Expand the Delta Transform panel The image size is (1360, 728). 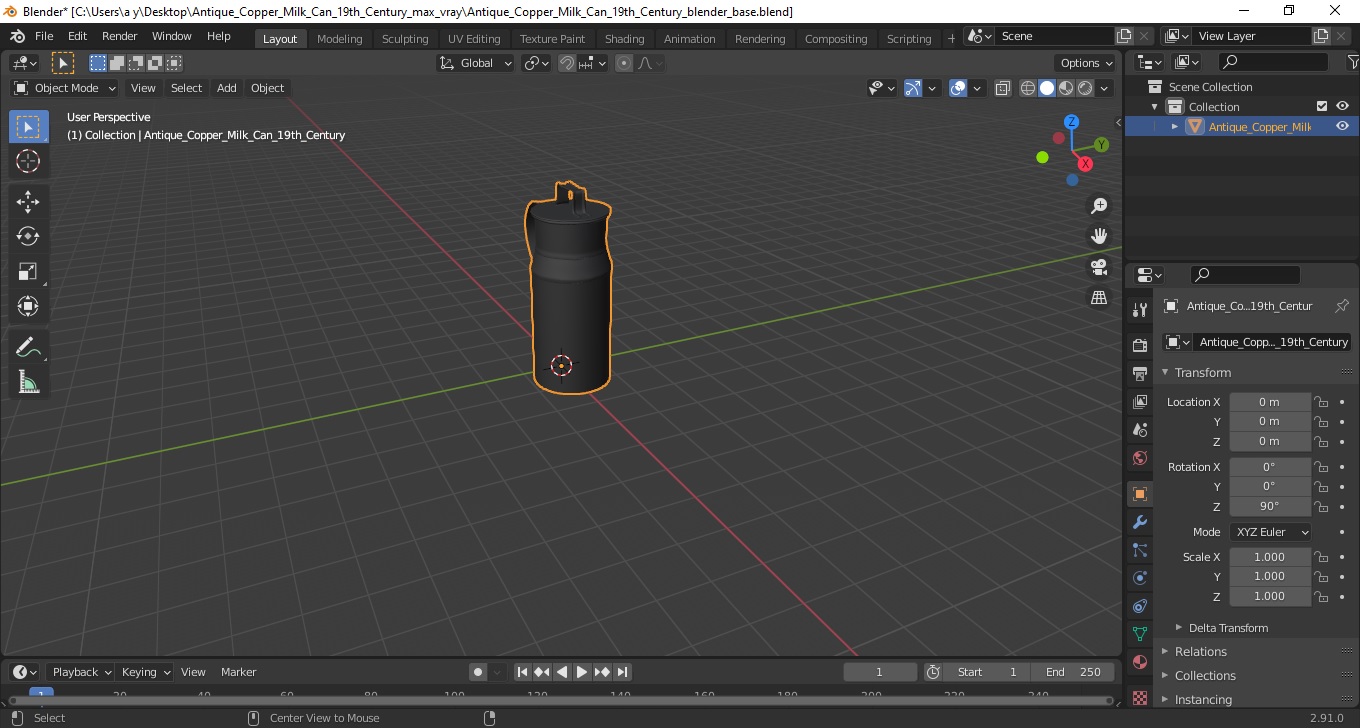click(1228, 628)
